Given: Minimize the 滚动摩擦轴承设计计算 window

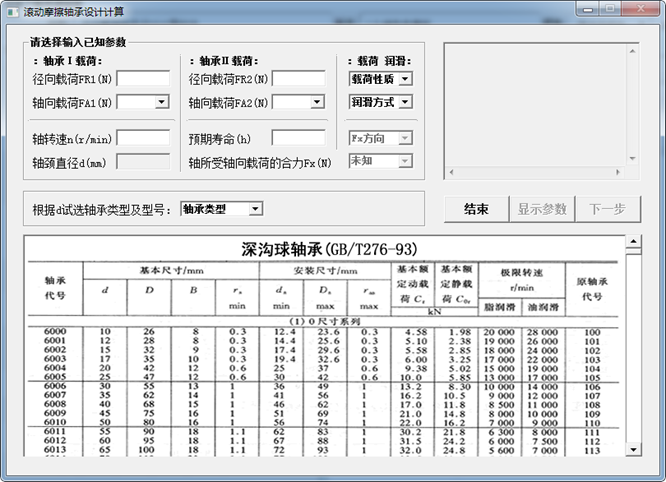Looking at the screenshot, I should click(588, 9).
